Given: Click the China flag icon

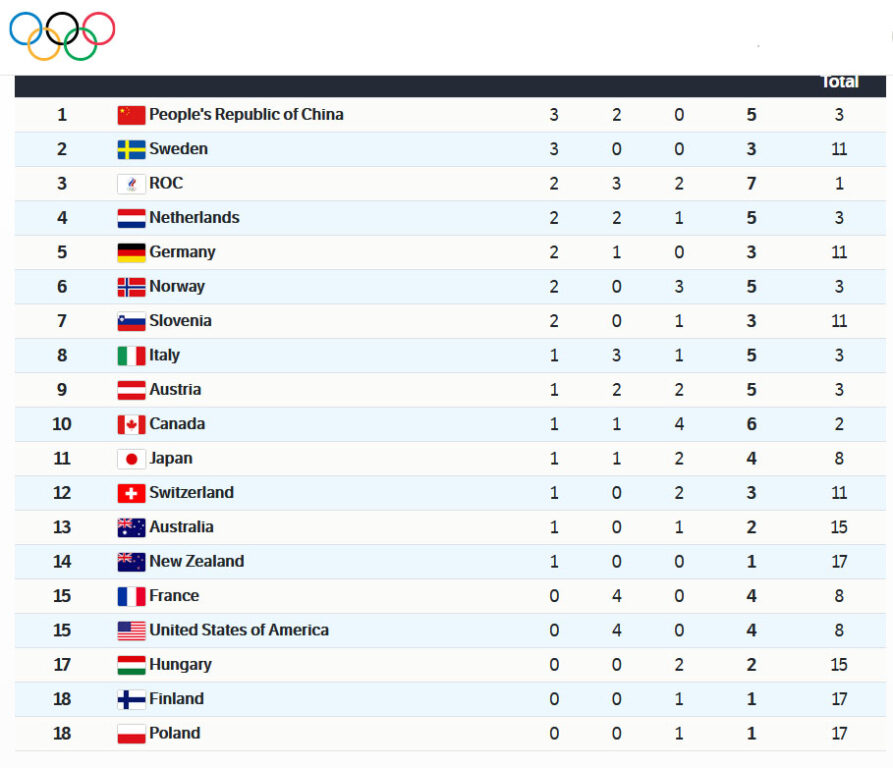Looking at the screenshot, I should click(131, 115).
